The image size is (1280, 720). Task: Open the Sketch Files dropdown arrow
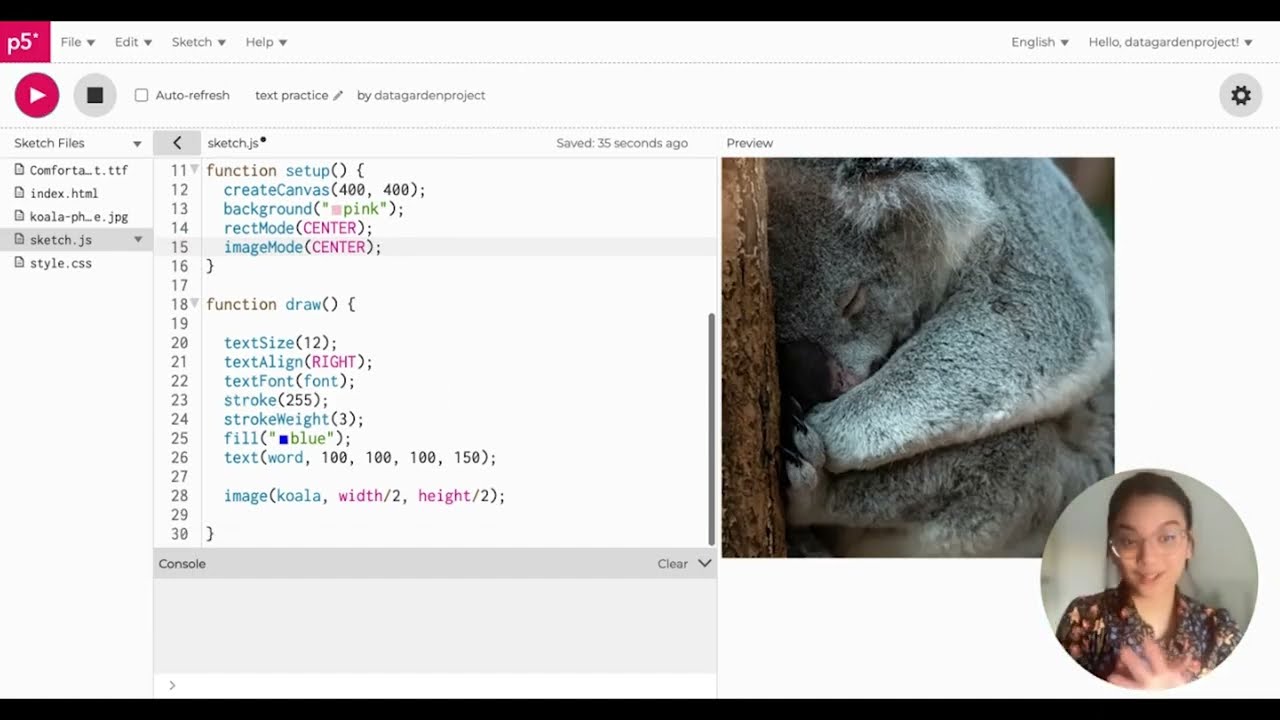137,144
